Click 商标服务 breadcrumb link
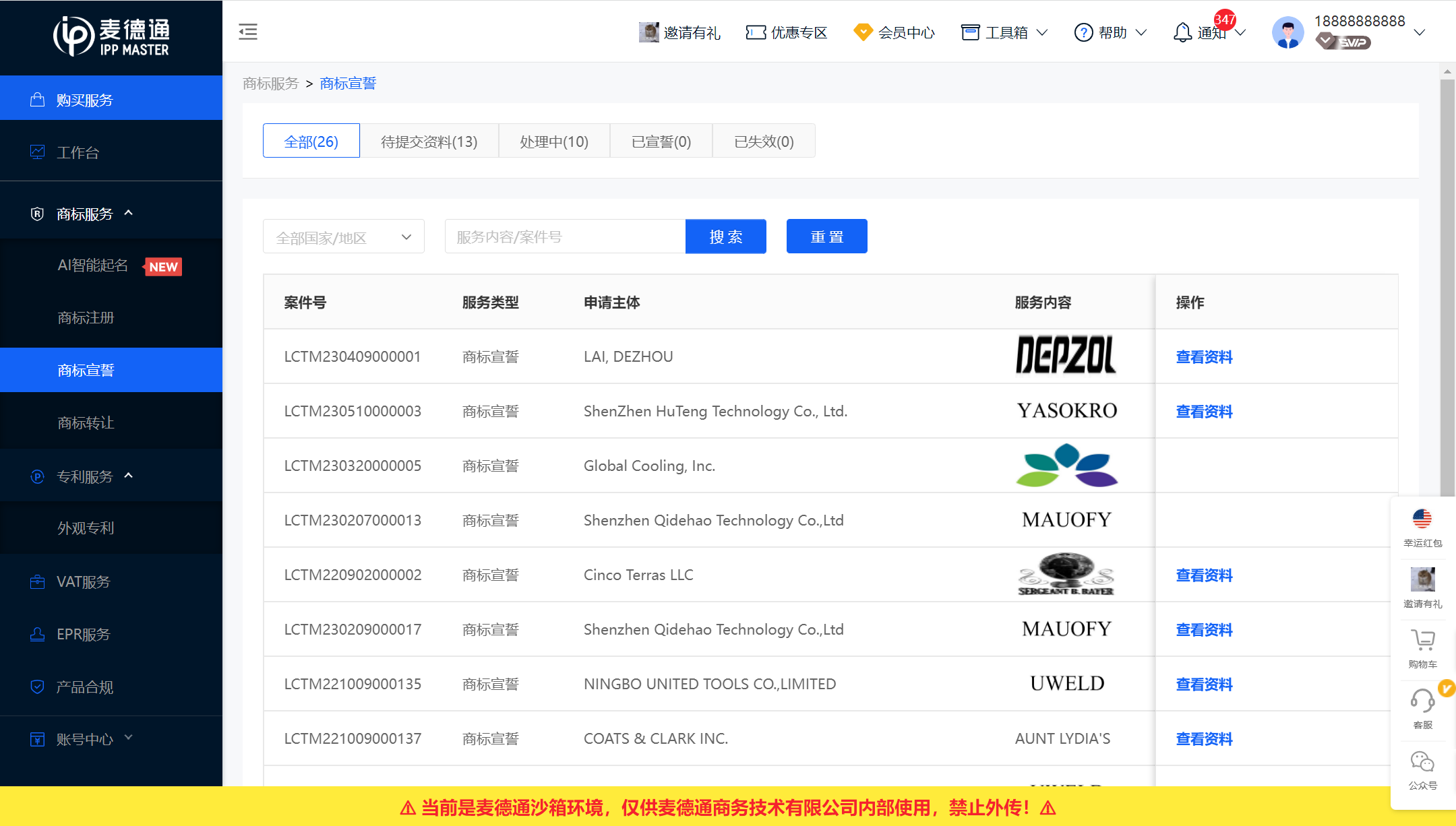This screenshot has width=1456, height=826. 270,83
